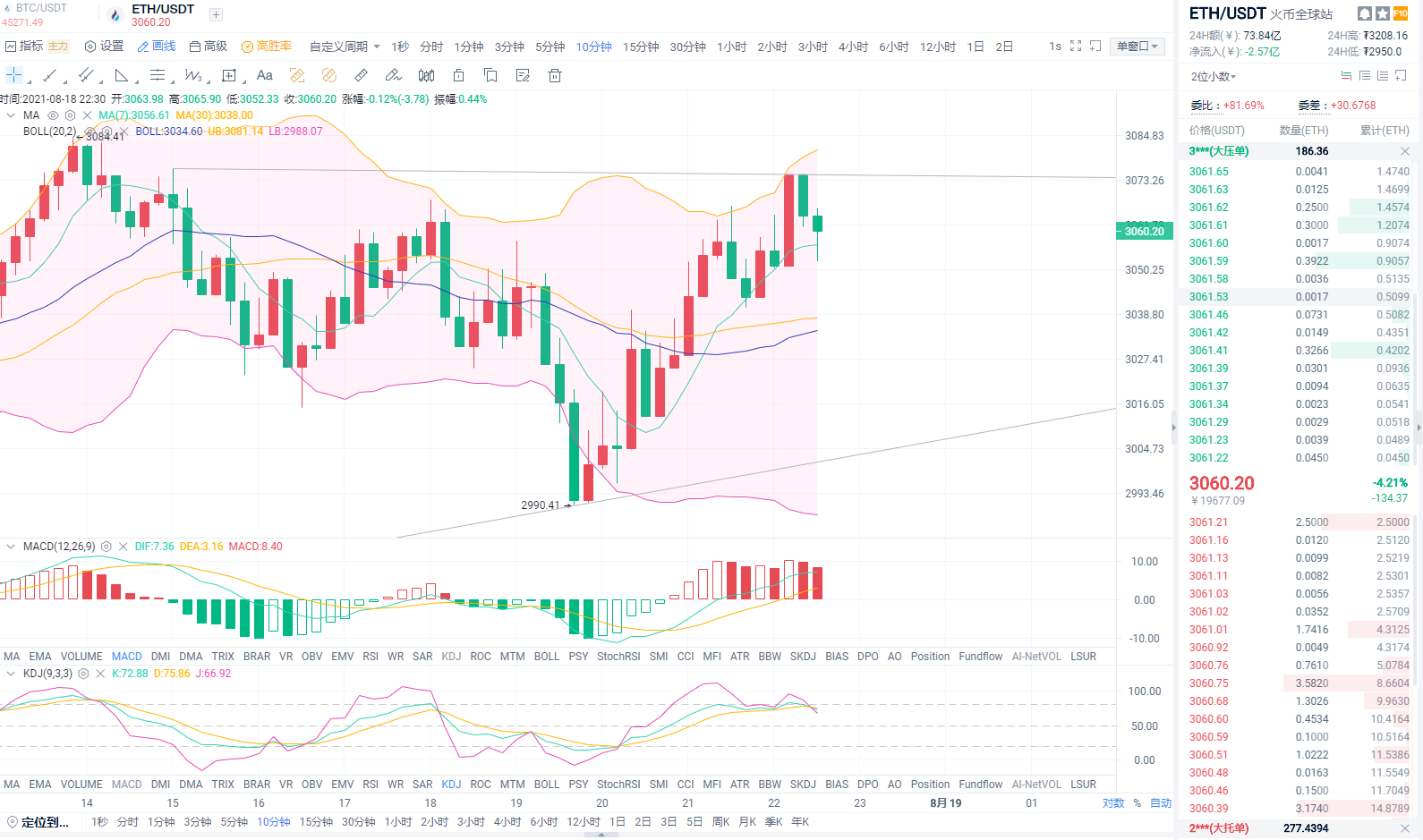Remove the MACD indicator with its X

coord(124,547)
